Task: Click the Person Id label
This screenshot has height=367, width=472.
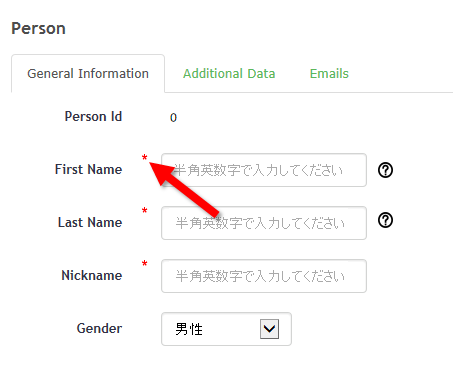Action: 93,116
